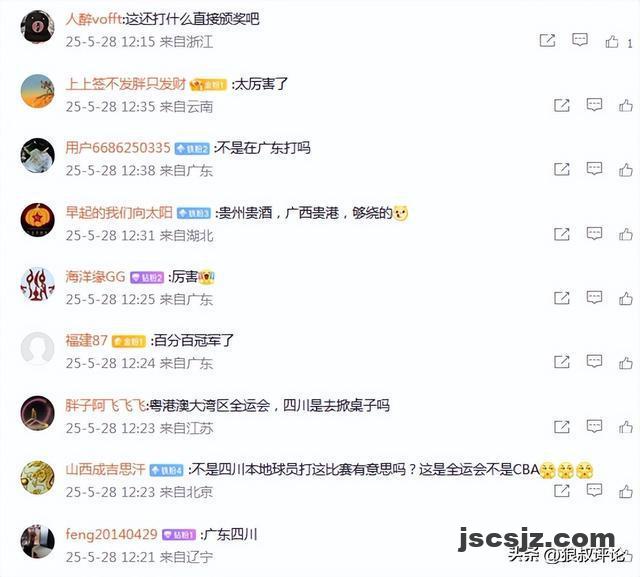The height and width of the screenshot is (577, 640).
Task: Like the comment by 人醉vofft
Action: point(612,41)
